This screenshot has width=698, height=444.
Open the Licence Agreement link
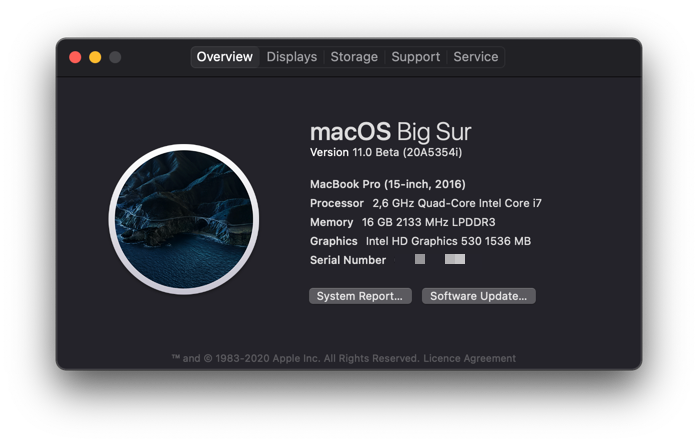469,358
